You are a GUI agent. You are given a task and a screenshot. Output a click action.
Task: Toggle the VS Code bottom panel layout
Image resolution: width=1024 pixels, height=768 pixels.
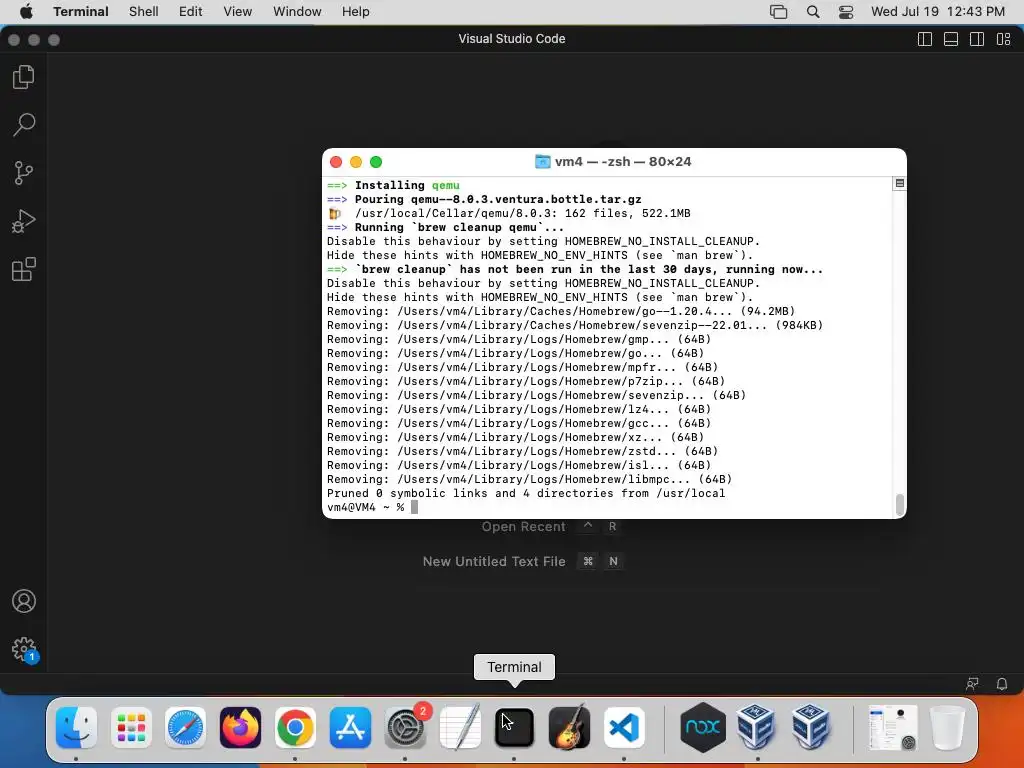point(951,39)
